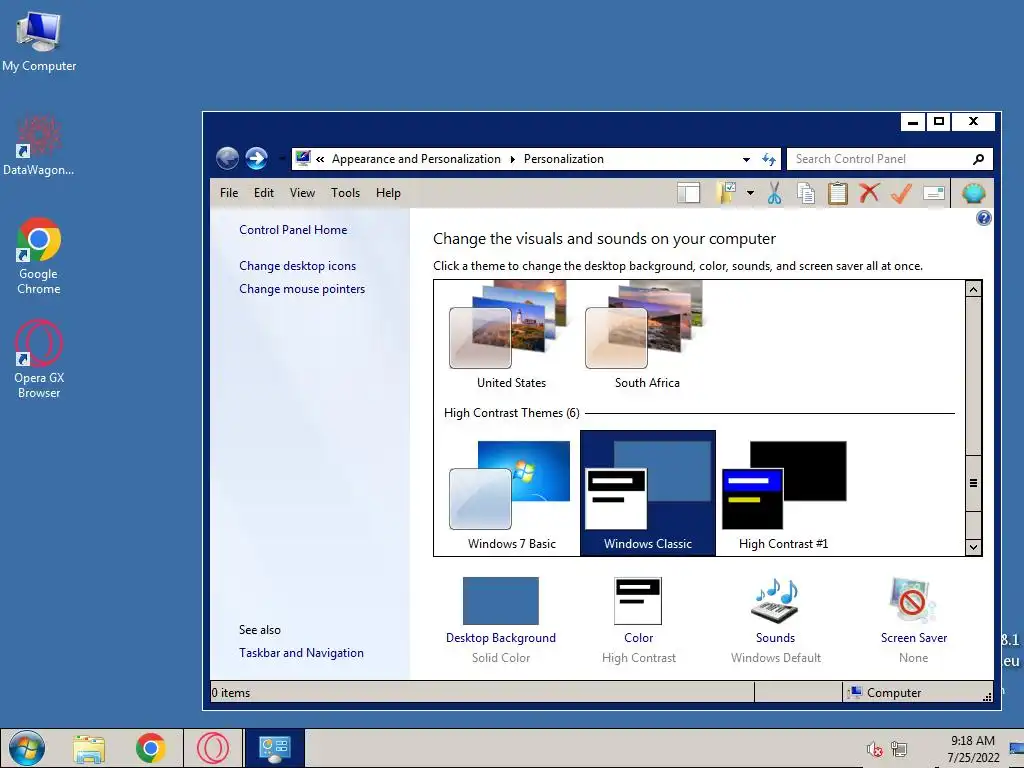
Task: Open My Computer desktop icon
Action: [x=39, y=42]
